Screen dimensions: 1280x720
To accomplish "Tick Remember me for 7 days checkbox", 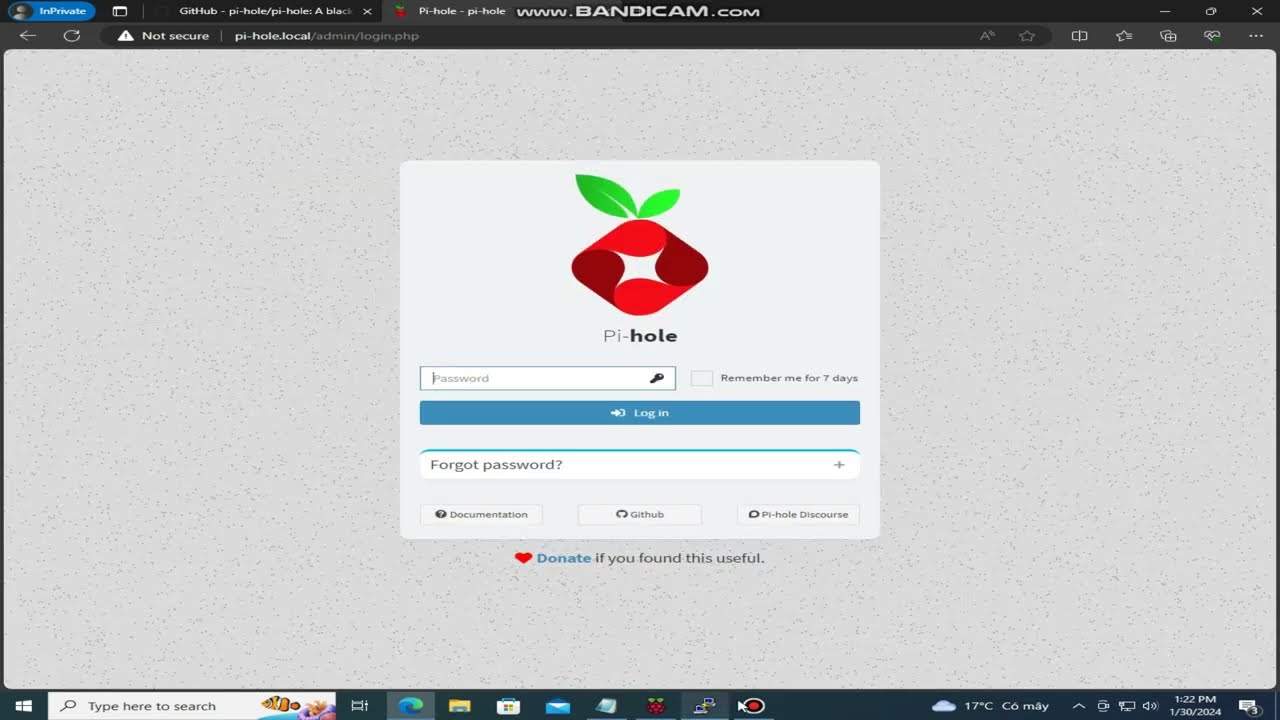I will 702,378.
